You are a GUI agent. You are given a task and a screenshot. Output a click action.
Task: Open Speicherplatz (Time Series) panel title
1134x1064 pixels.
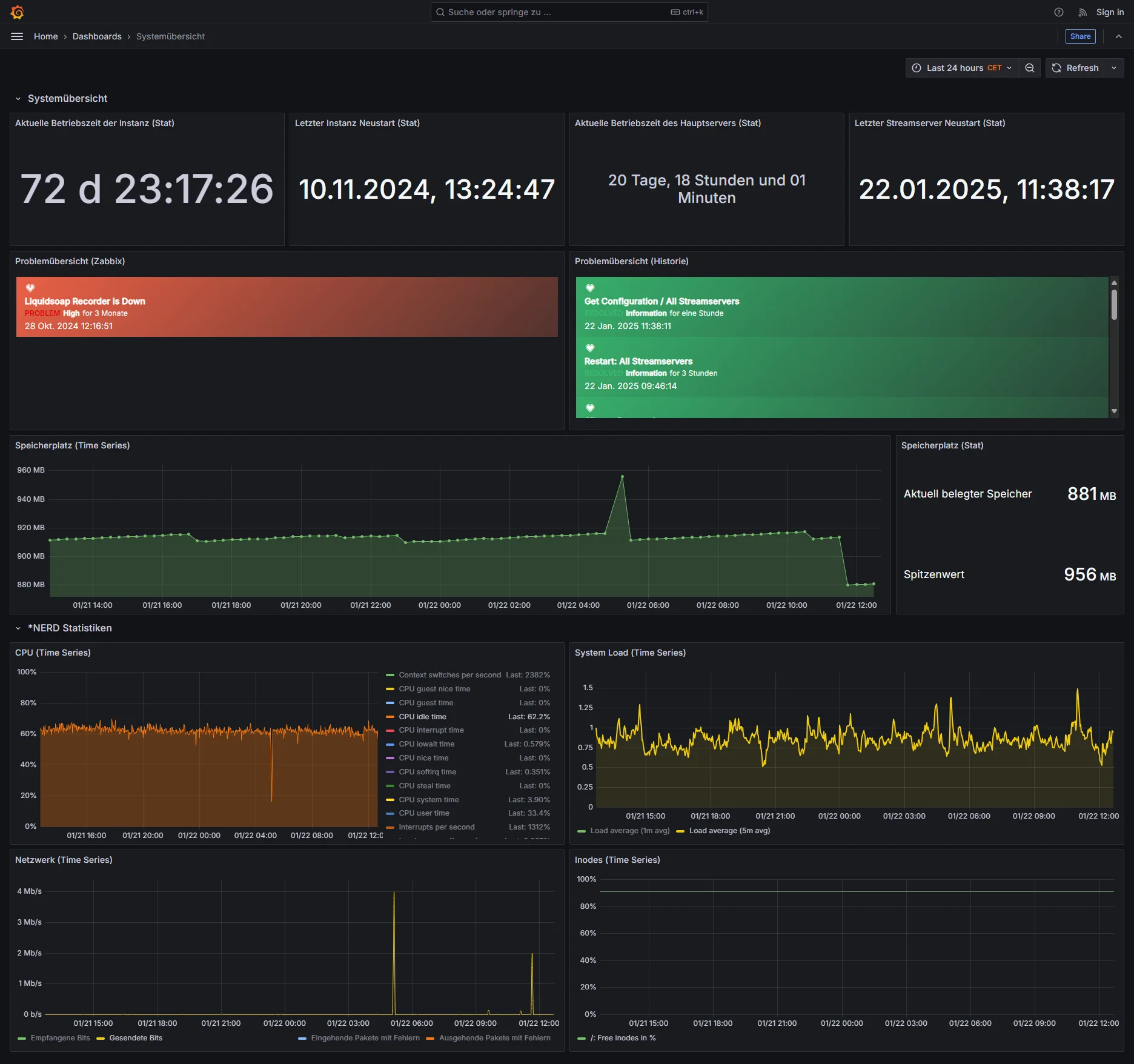73,445
